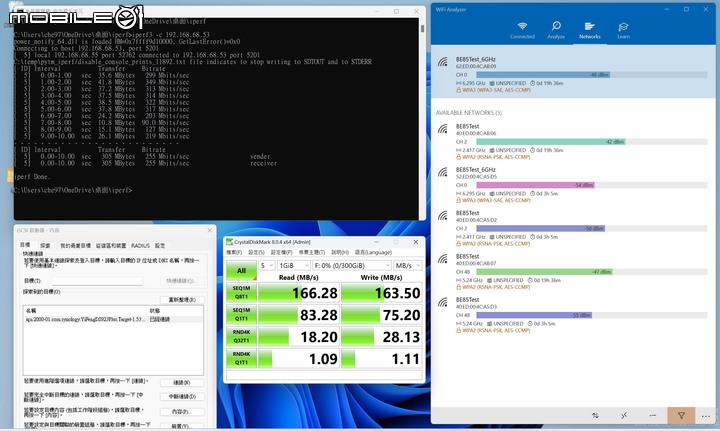This screenshot has height=431, width=720.
Task: Click Wi-Fi signal icon of network 40:ED:00:4C:A5:D2
Action: (443, 215)
